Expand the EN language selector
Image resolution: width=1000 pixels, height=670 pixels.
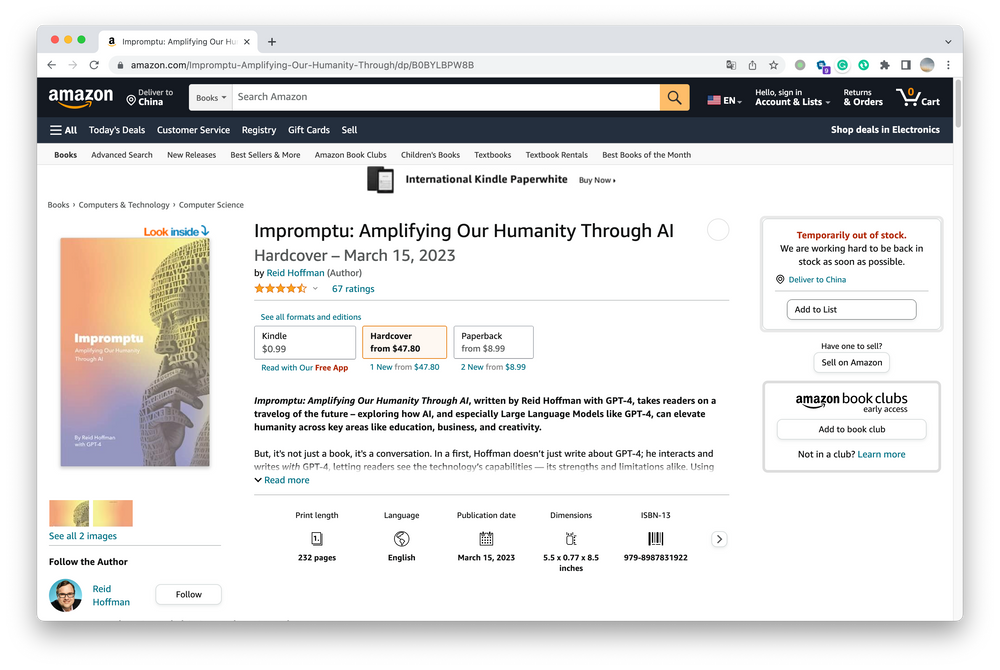point(725,101)
